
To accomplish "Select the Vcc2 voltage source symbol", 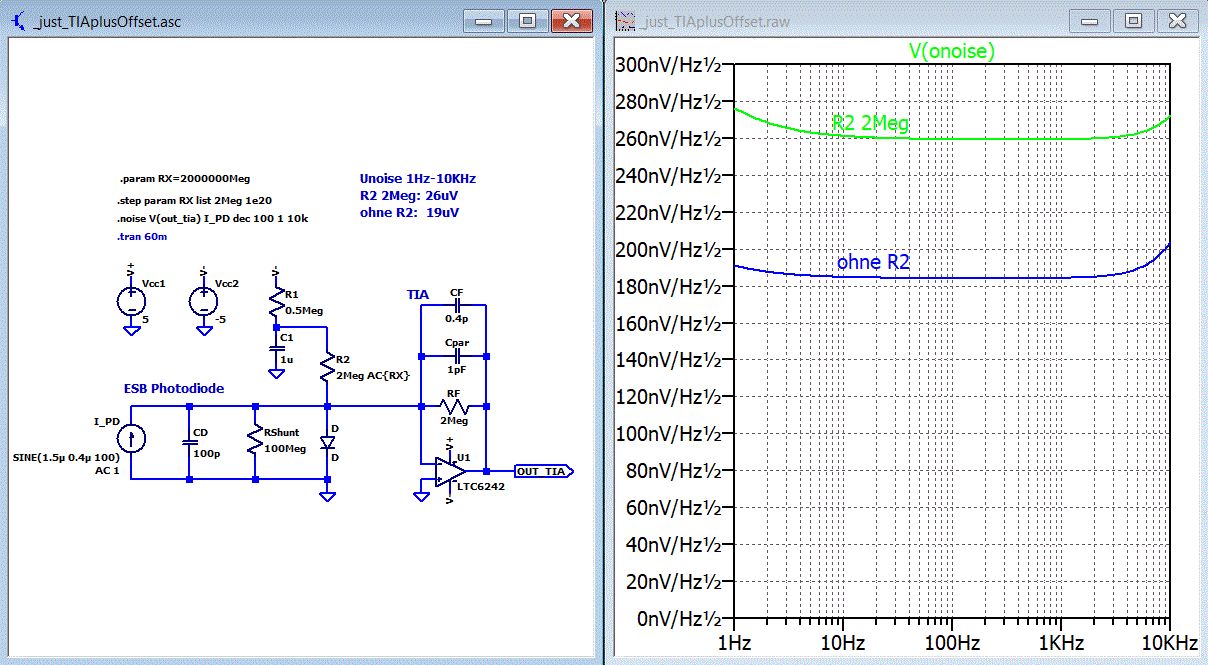I will (x=203, y=301).
